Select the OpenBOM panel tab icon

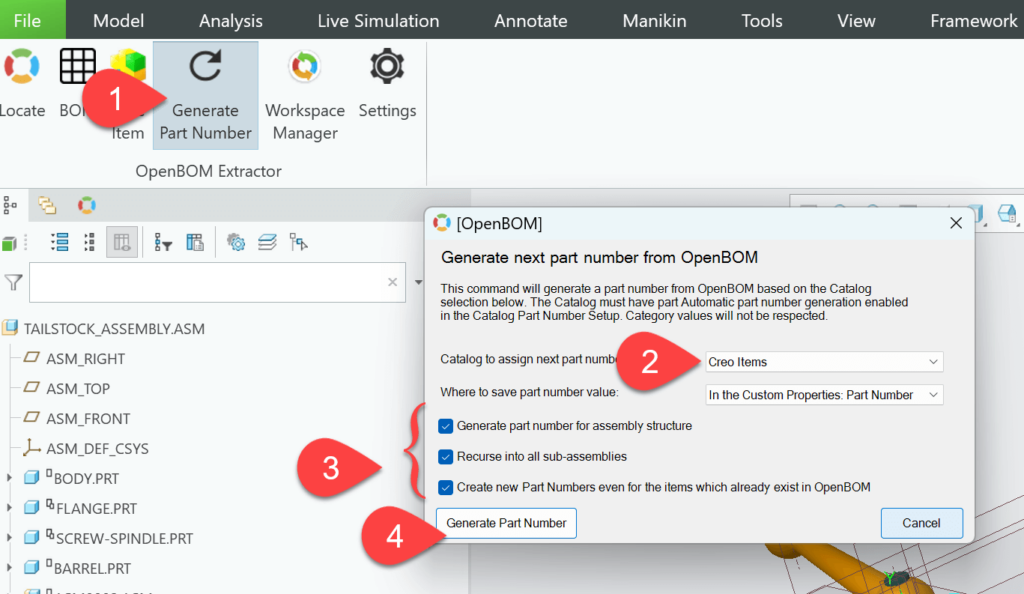click(86, 205)
